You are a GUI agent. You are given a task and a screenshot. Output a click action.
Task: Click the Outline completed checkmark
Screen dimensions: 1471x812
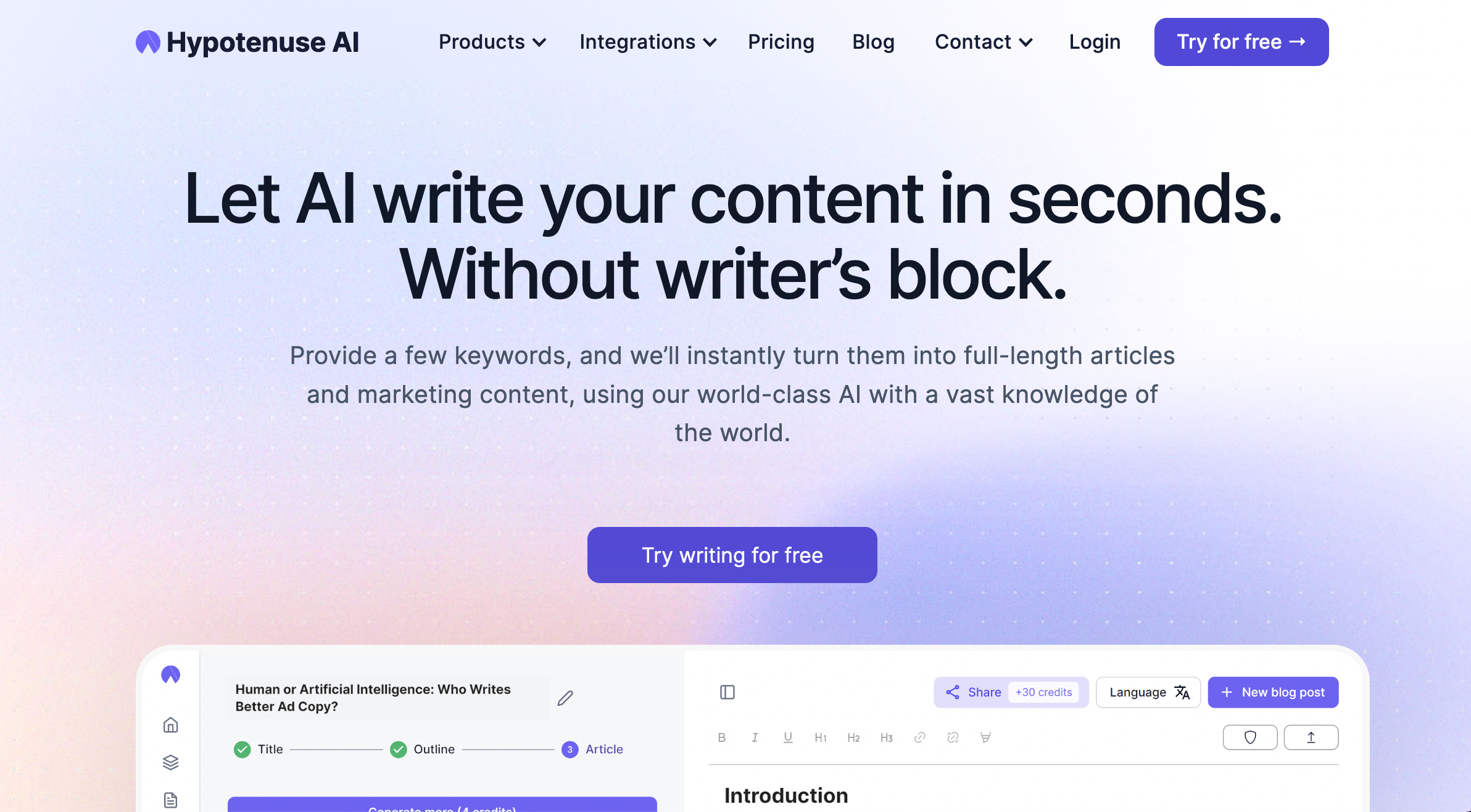(x=397, y=749)
